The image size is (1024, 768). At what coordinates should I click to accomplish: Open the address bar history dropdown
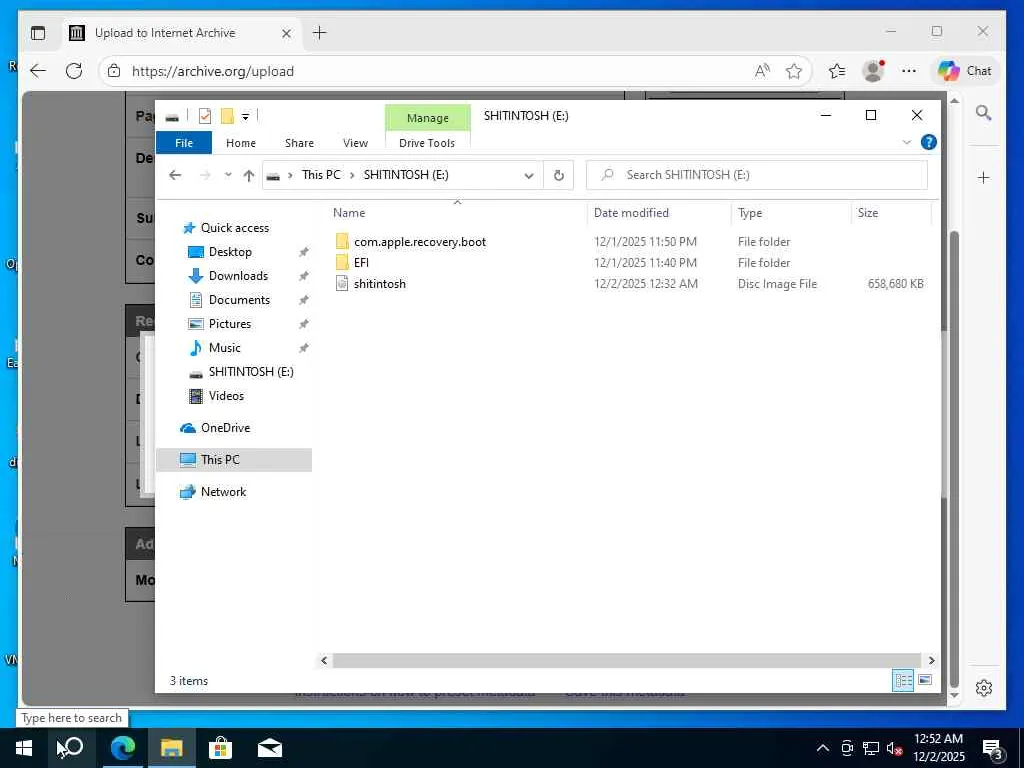[x=529, y=175]
